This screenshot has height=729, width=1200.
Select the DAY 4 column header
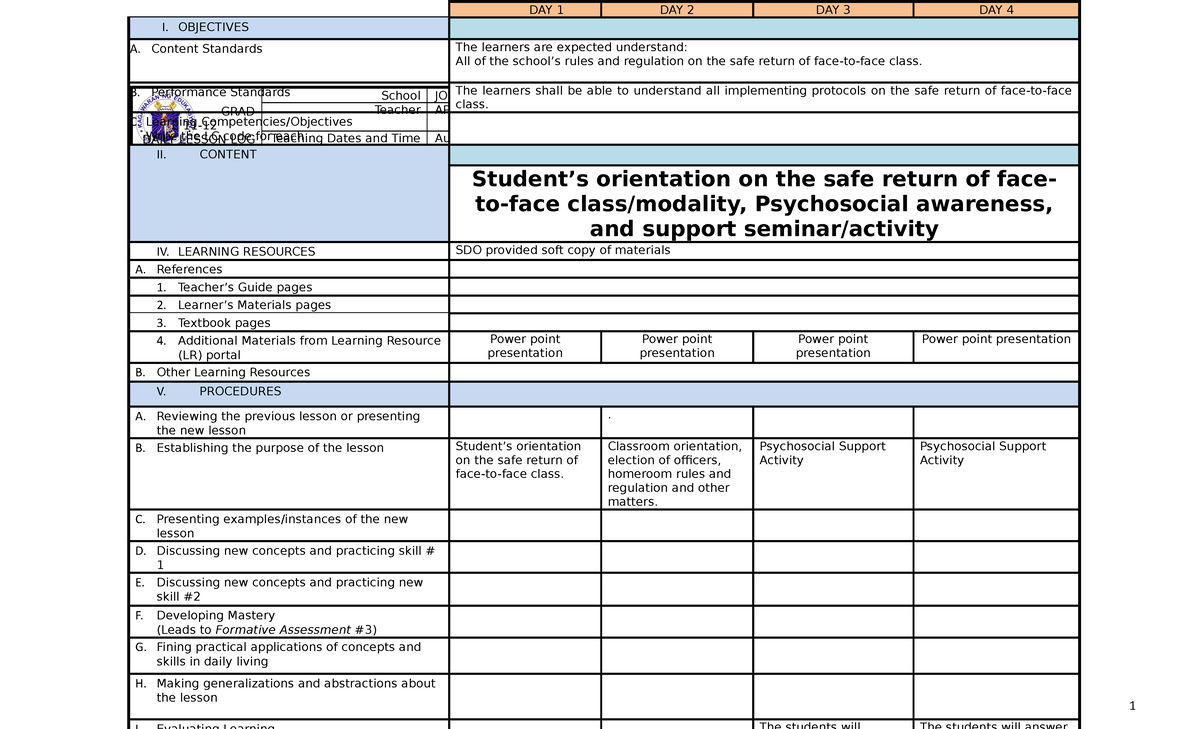[x=995, y=8]
